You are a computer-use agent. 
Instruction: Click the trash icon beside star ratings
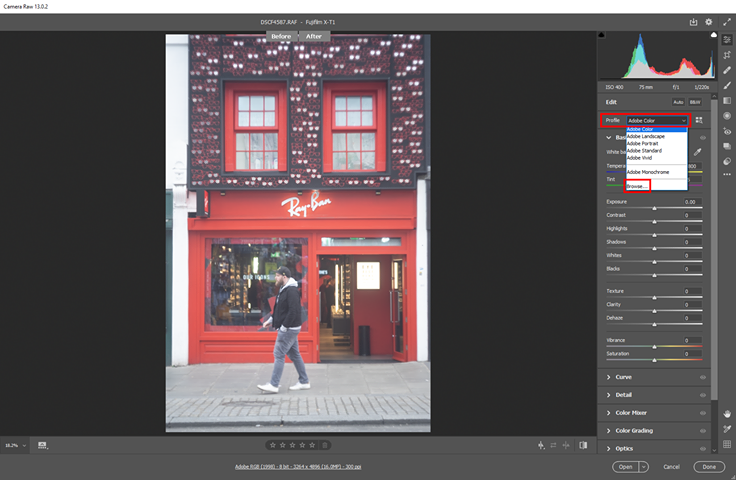click(325, 445)
